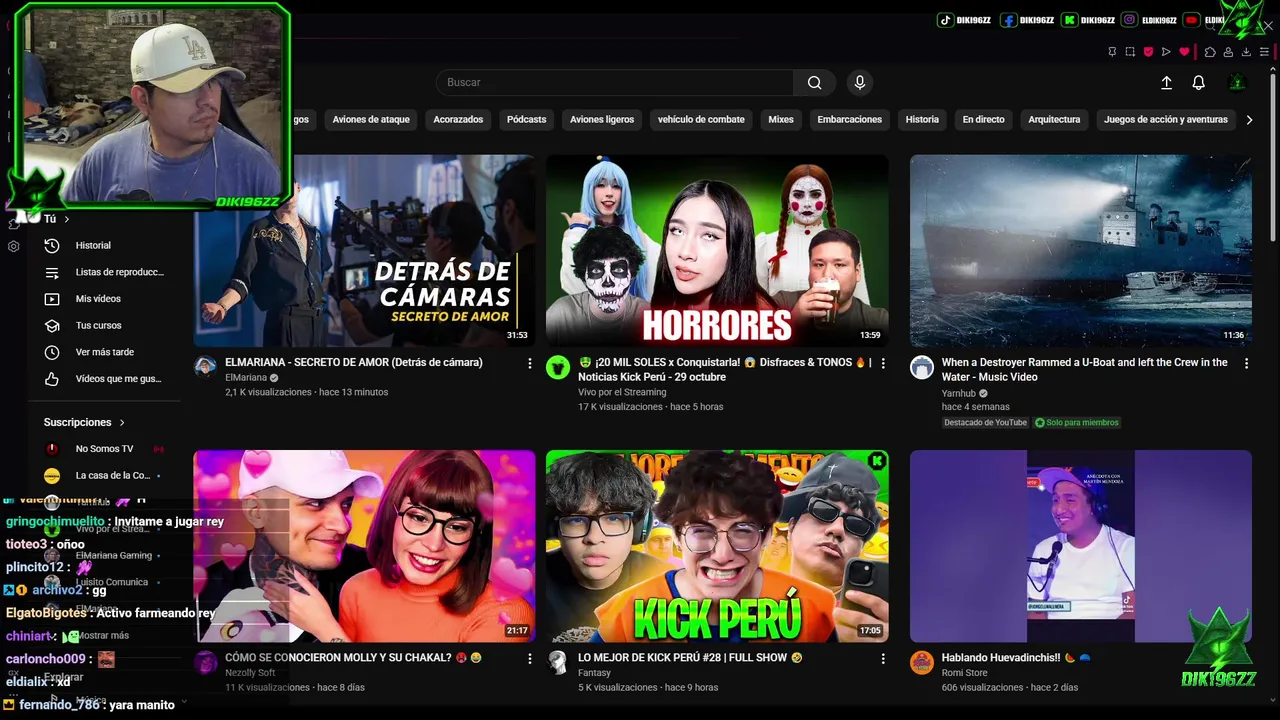1280x720 pixels.
Task: Open Tus cursos in the sidebar
Action: 104,325
